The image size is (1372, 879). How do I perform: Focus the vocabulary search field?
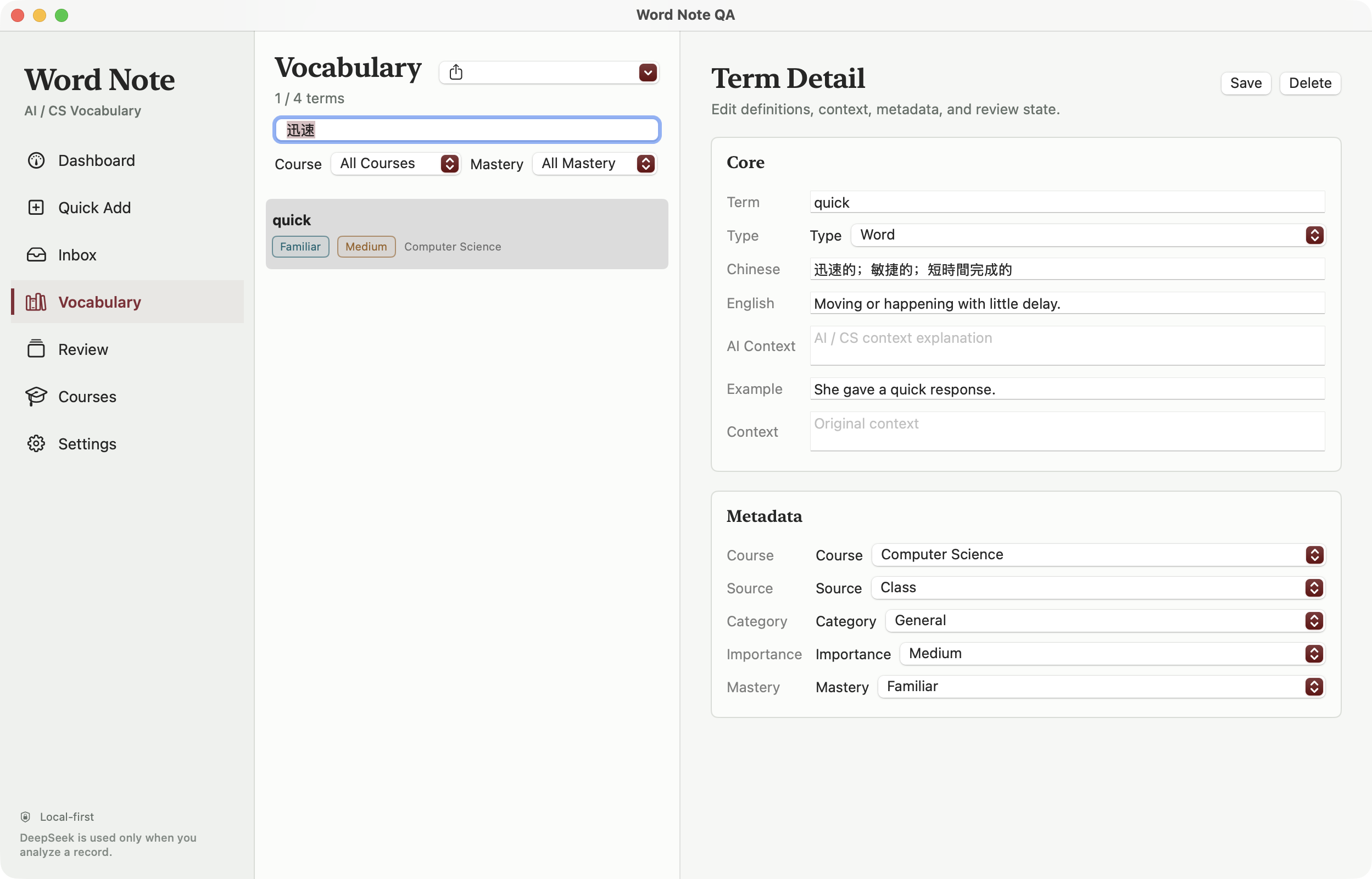point(467,130)
